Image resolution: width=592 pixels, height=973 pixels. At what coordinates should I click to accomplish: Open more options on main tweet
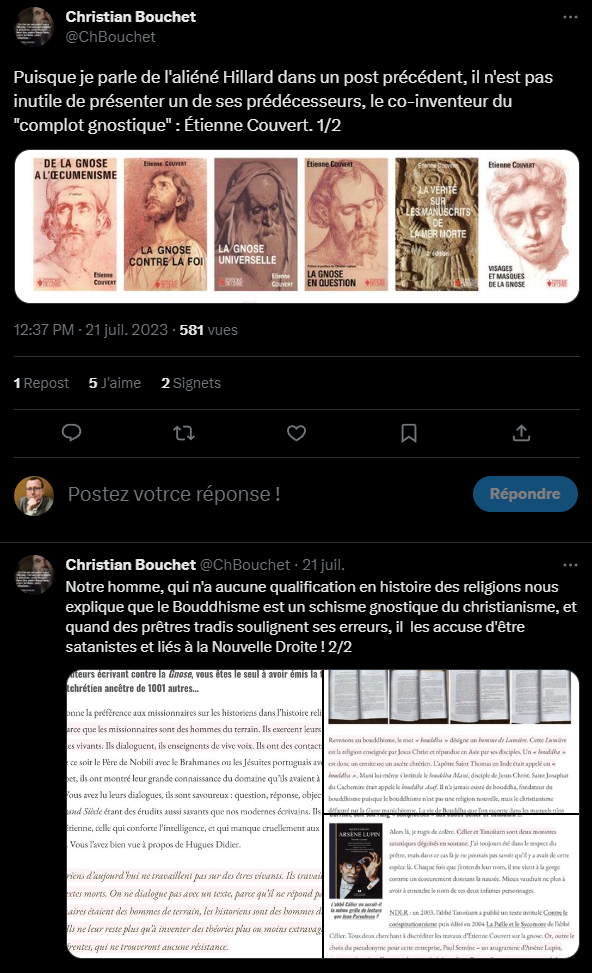click(570, 17)
